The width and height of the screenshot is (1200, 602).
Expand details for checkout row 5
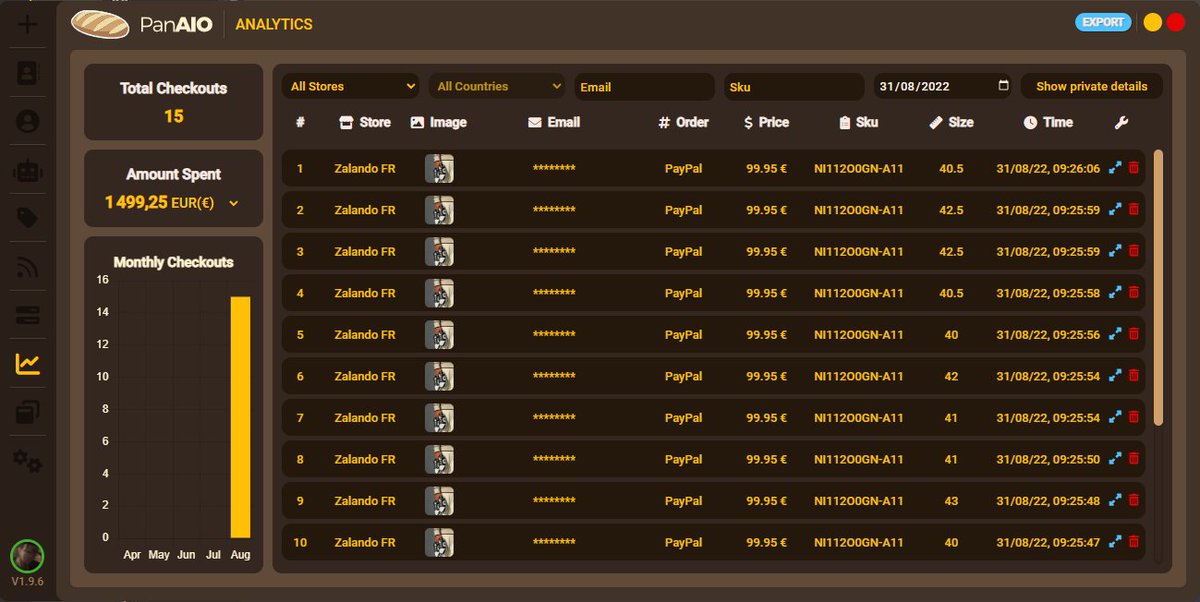click(x=1115, y=334)
